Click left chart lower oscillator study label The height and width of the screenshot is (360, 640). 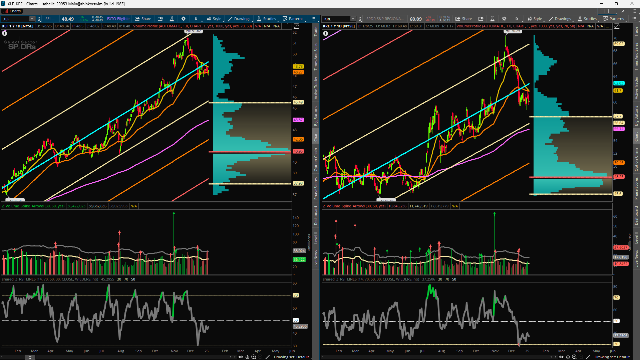tap(69, 280)
